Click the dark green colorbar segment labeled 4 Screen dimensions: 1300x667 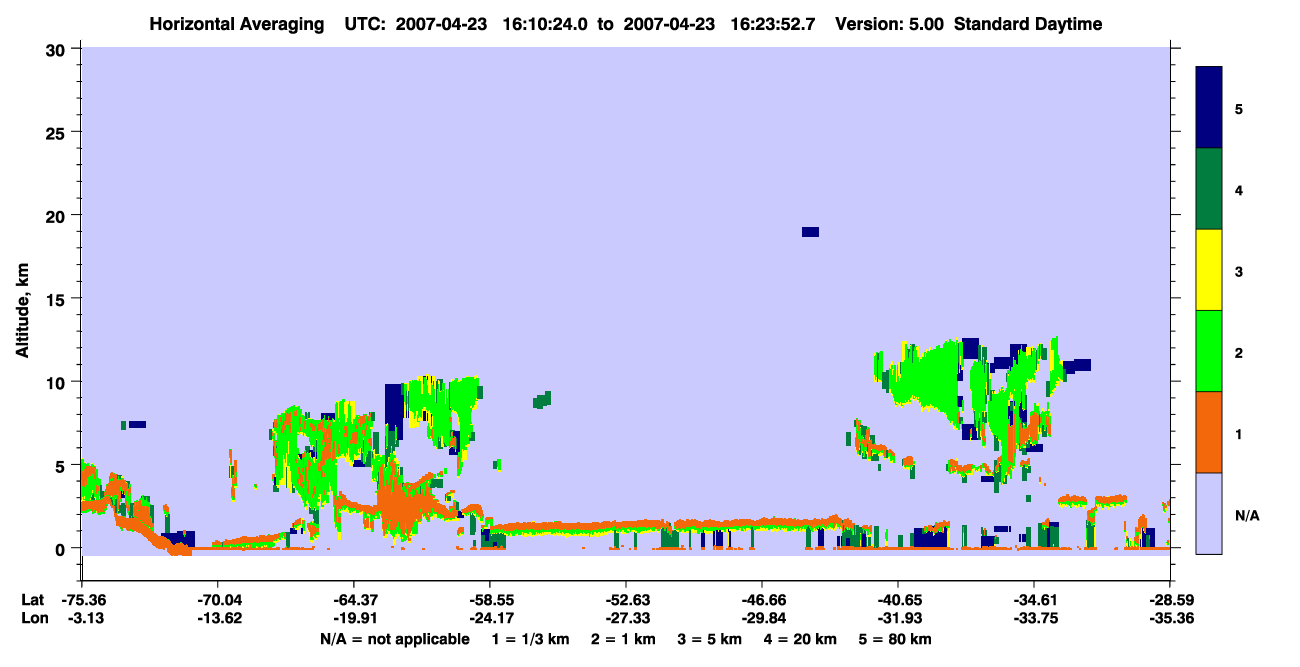tap(1209, 189)
